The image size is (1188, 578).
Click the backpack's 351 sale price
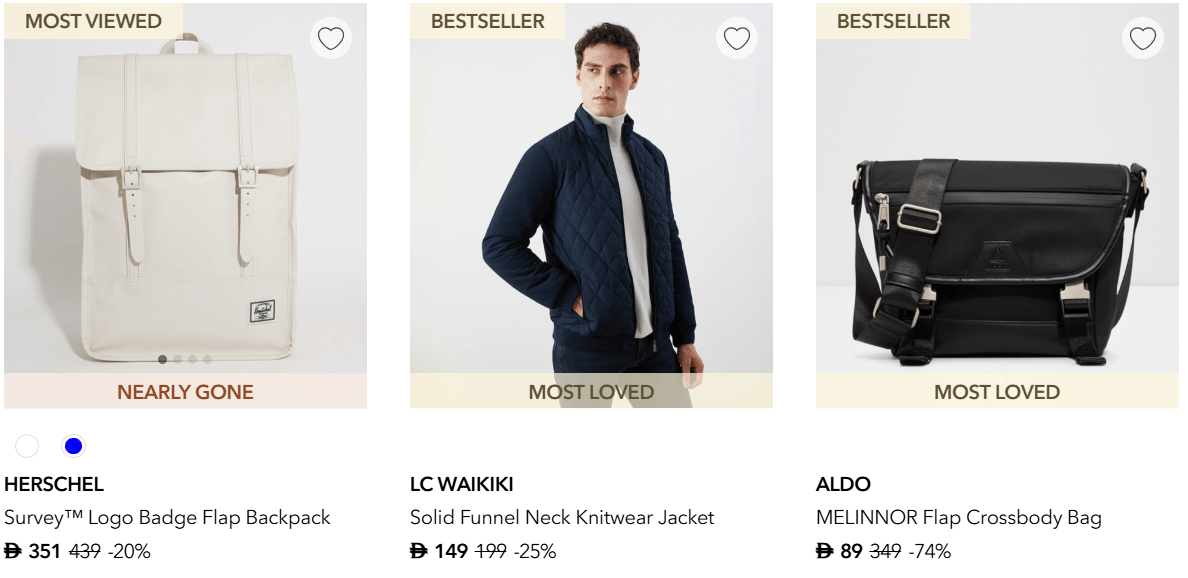(44, 551)
